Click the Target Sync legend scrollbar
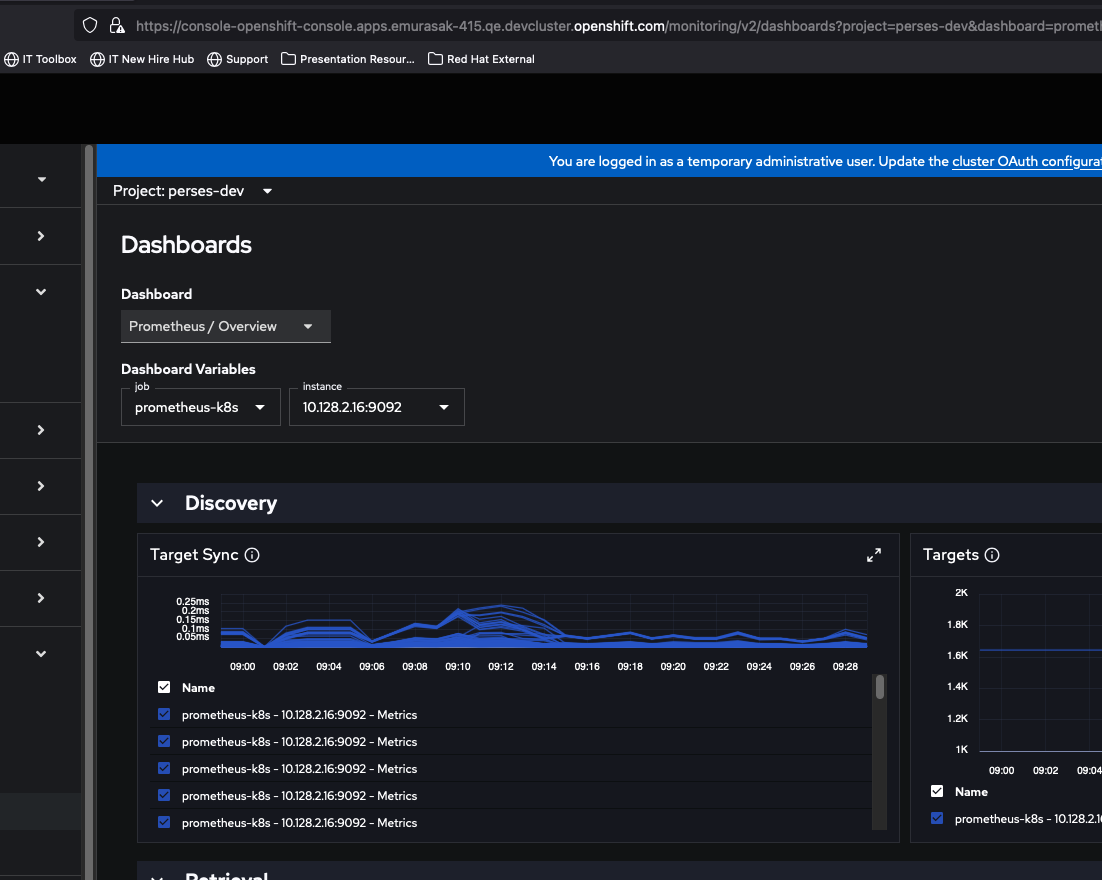1102x880 pixels. click(879, 687)
